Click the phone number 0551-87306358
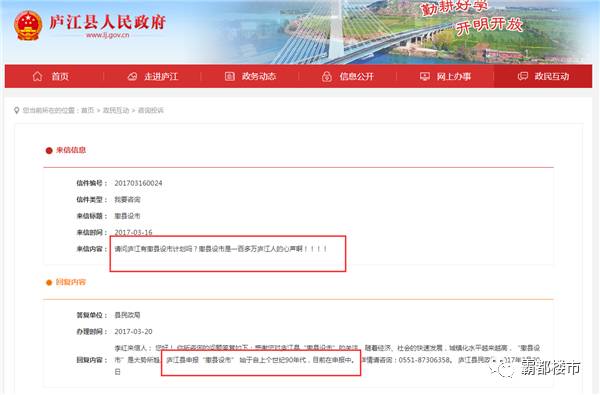Viewport: 600px width, 395px height. 424,360
